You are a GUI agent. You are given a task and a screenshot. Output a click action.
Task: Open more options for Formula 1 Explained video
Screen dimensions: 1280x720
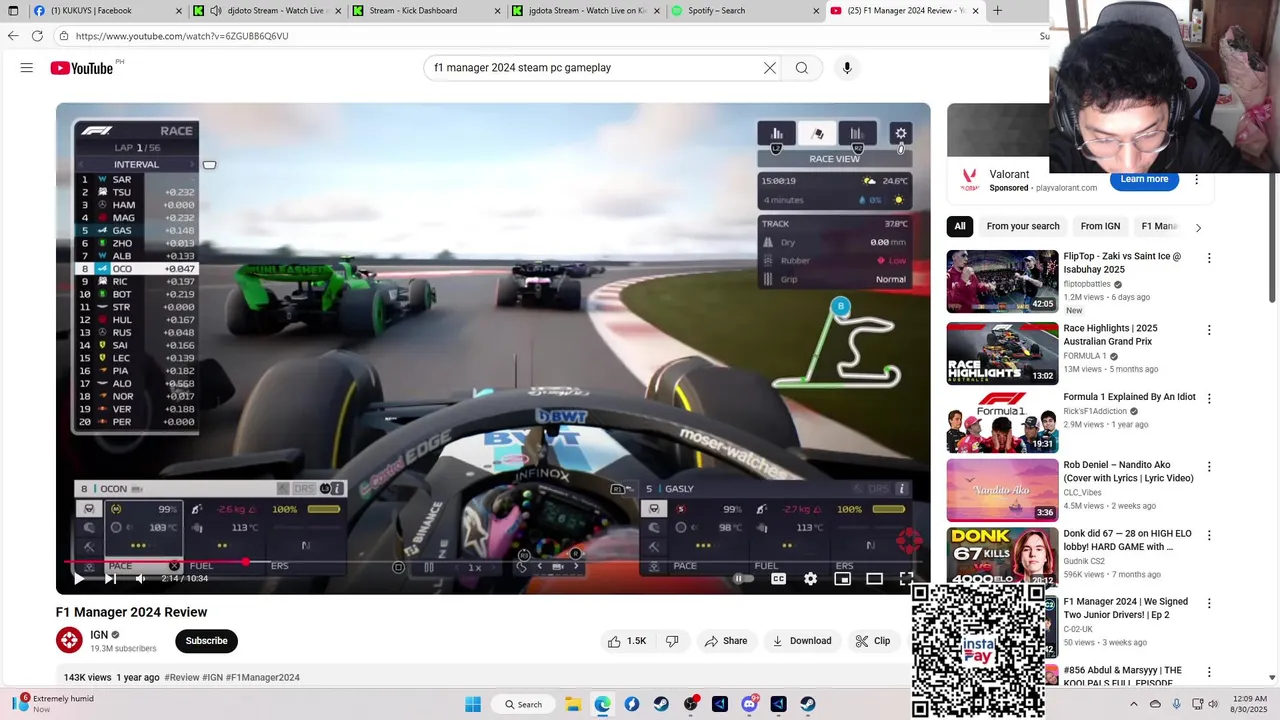pyautogui.click(x=1208, y=398)
